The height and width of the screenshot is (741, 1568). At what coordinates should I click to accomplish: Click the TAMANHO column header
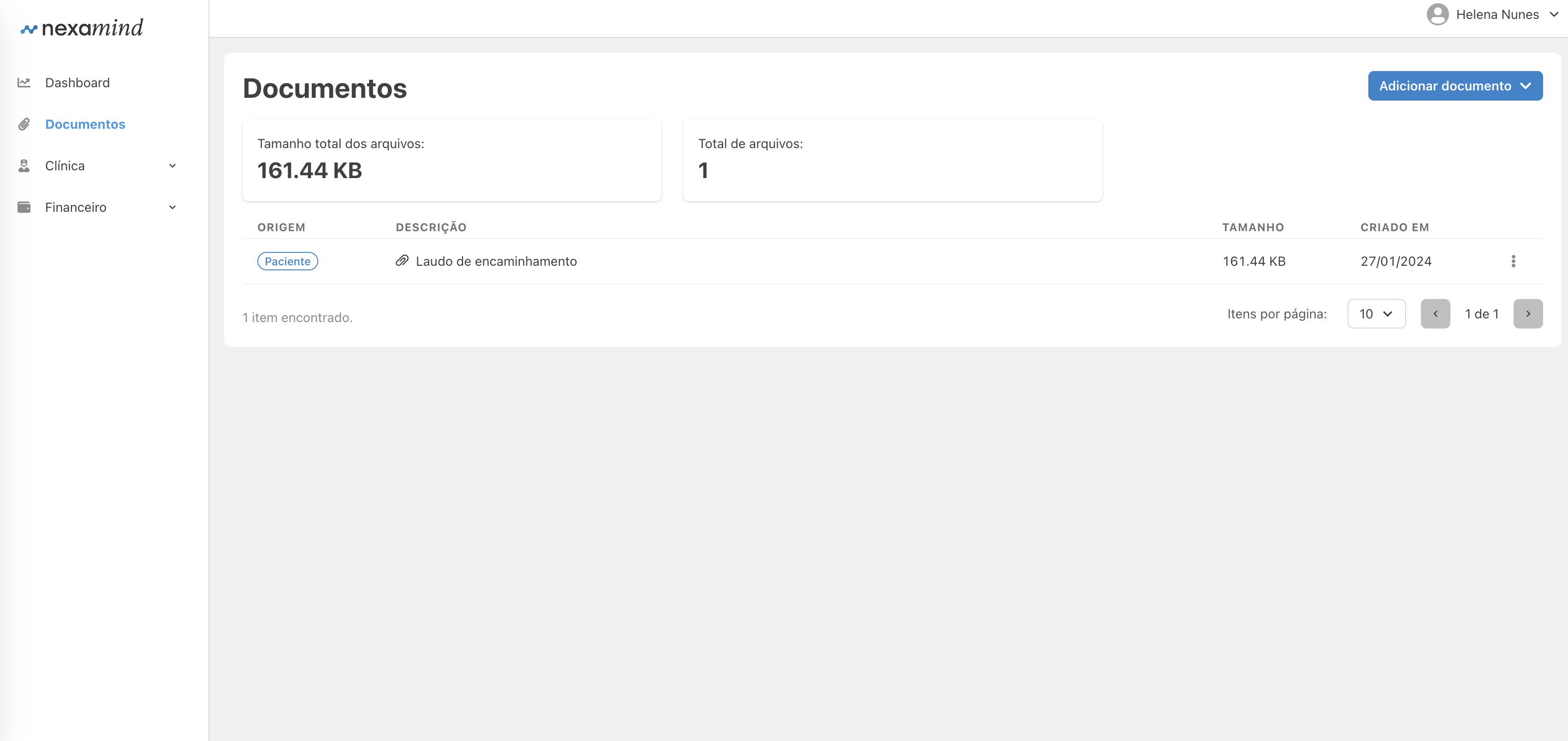1253,227
